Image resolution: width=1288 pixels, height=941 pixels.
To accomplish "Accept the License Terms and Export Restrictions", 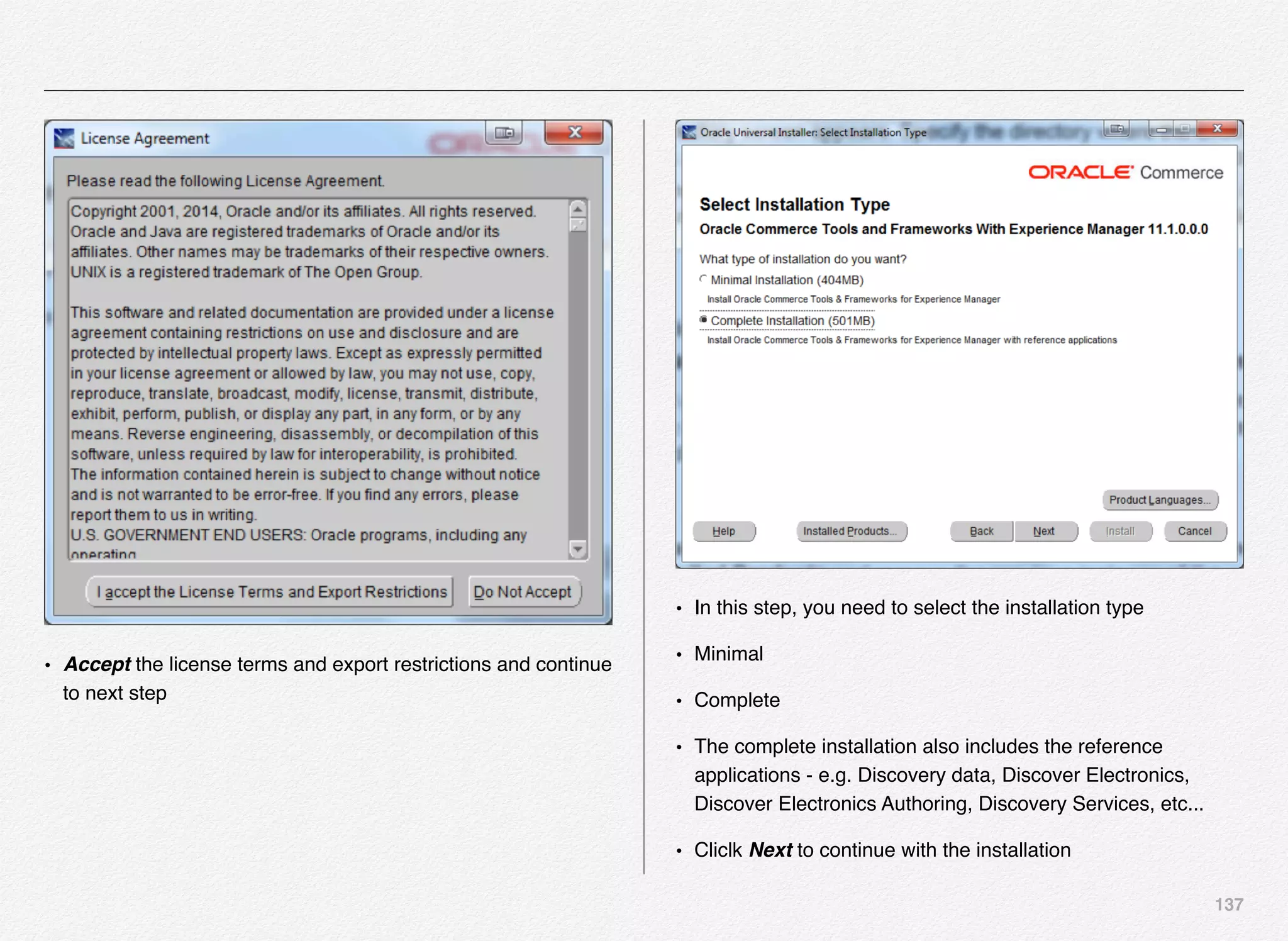I will click(270, 592).
